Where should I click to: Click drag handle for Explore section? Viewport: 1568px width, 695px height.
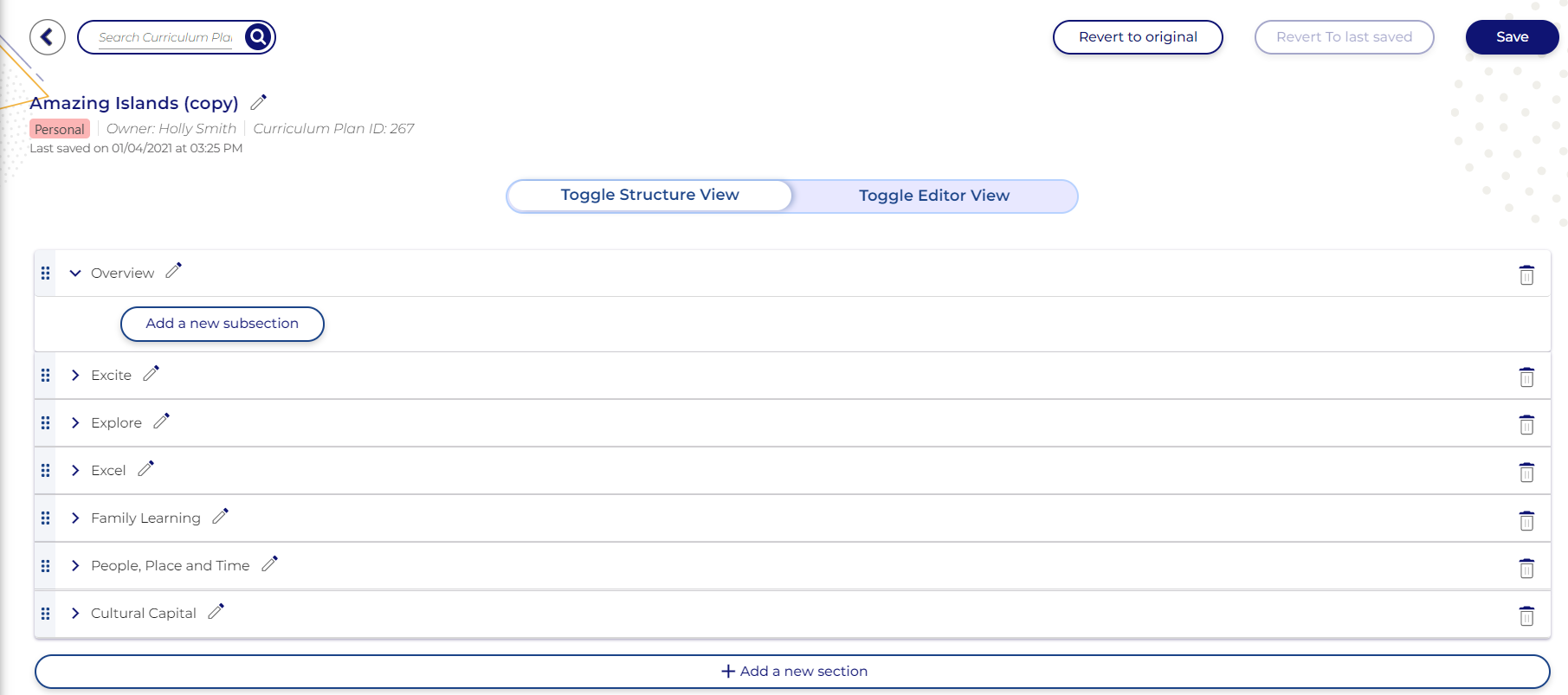click(46, 423)
